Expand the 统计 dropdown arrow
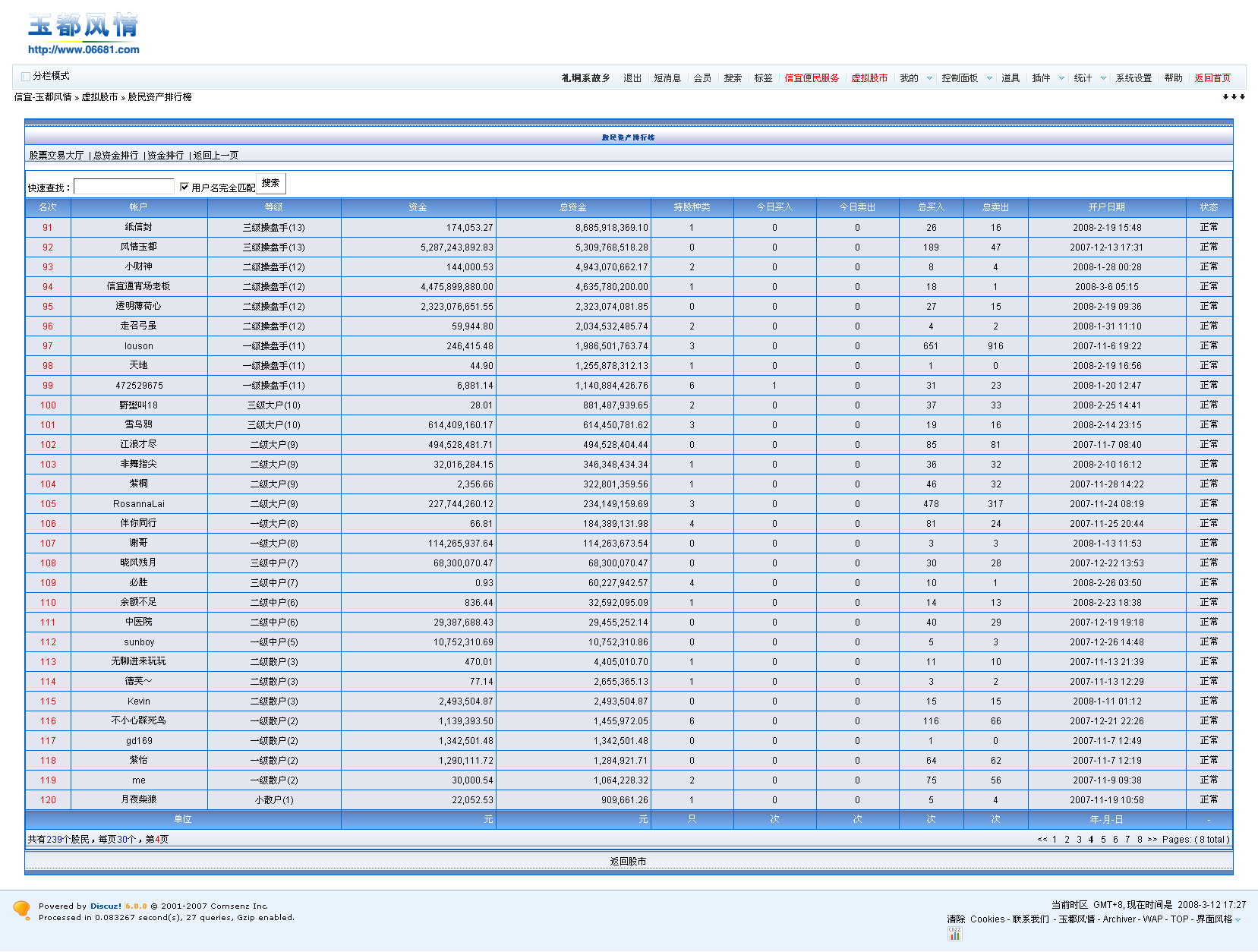The height and width of the screenshot is (952, 1258). (x=1103, y=78)
